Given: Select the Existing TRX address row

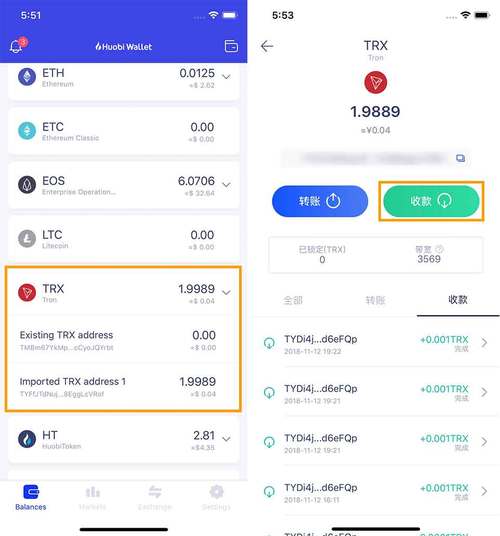Looking at the screenshot, I should 123,340.
